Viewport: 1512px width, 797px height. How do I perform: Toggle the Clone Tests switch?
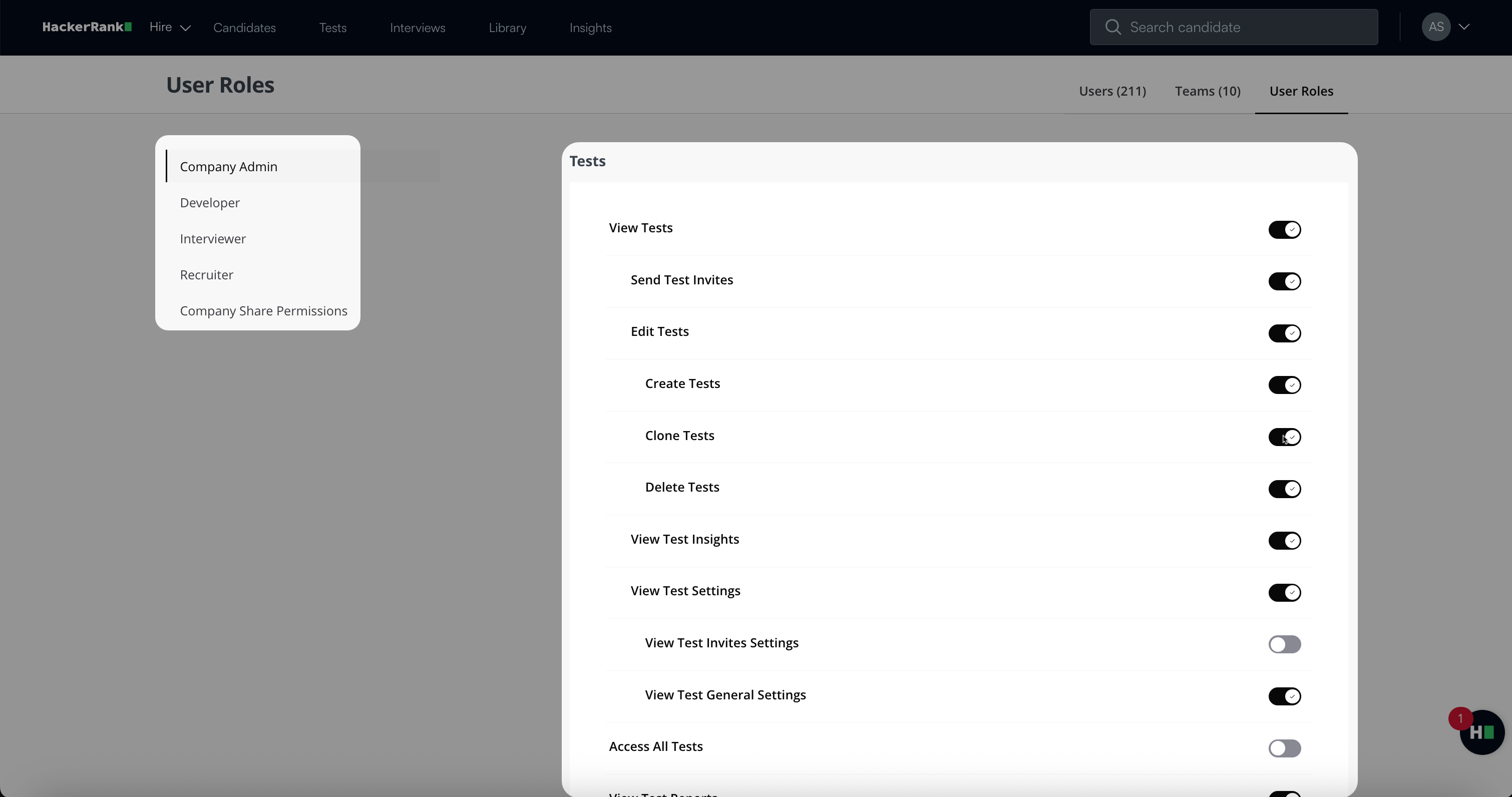point(1284,437)
